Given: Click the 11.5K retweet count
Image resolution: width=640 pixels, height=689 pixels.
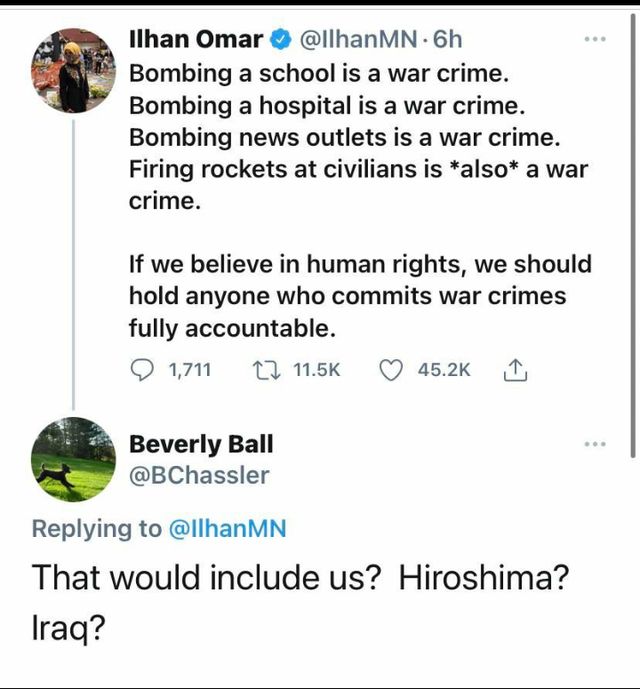Looking at the screenshot, I should click(317, 370).
